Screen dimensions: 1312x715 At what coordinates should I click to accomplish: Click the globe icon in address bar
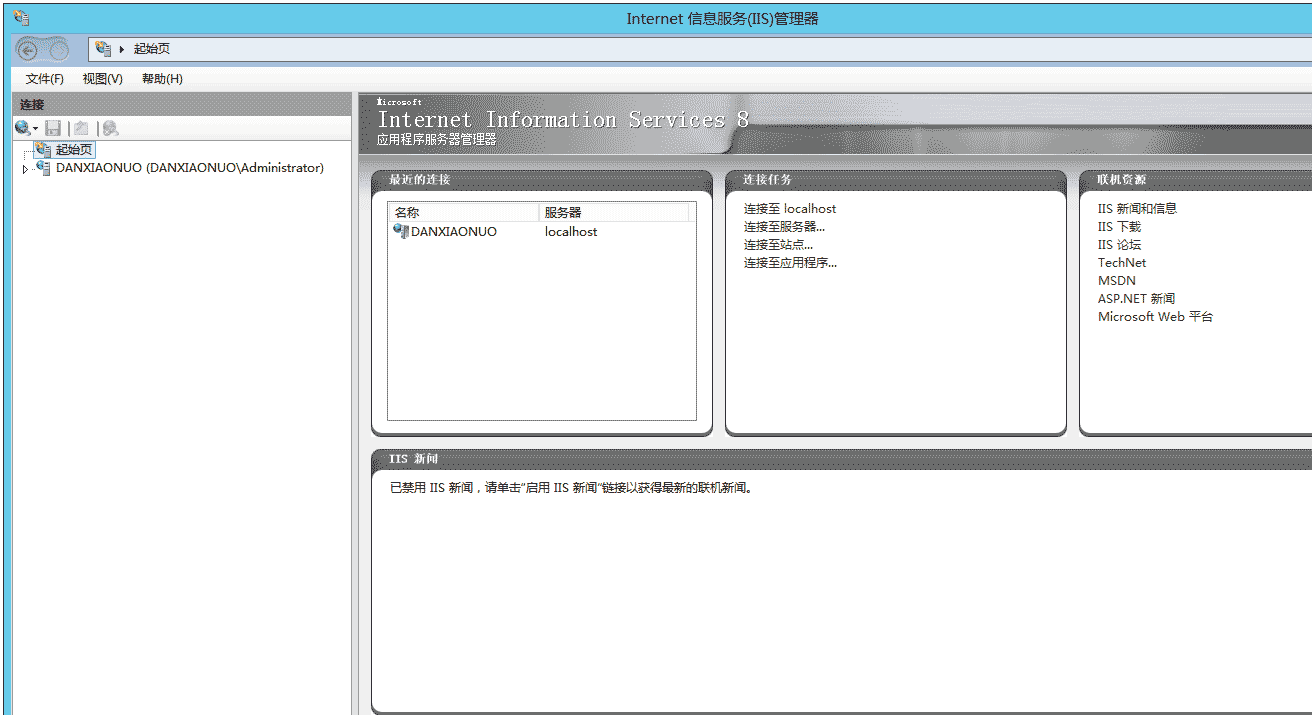[103, 48]
